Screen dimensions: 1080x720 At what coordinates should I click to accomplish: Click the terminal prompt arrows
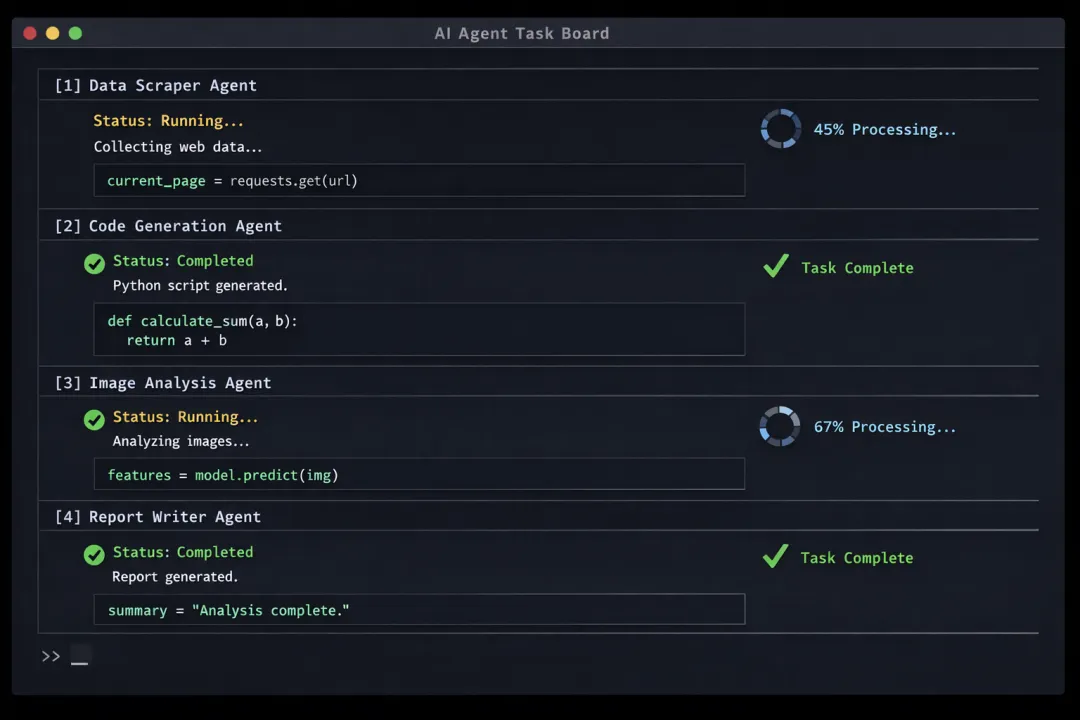(x=51, y=656)
